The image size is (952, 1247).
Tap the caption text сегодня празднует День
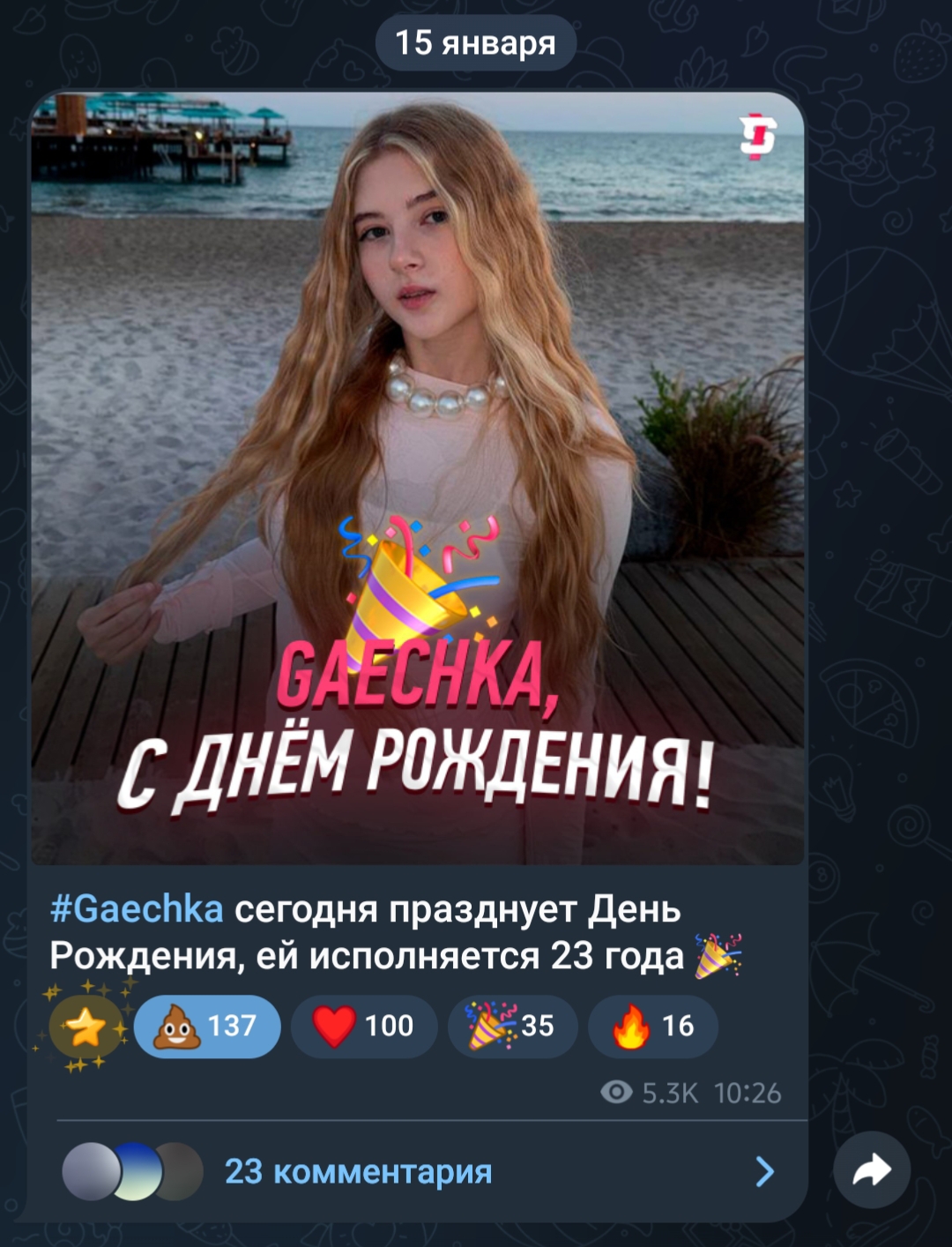457,909
